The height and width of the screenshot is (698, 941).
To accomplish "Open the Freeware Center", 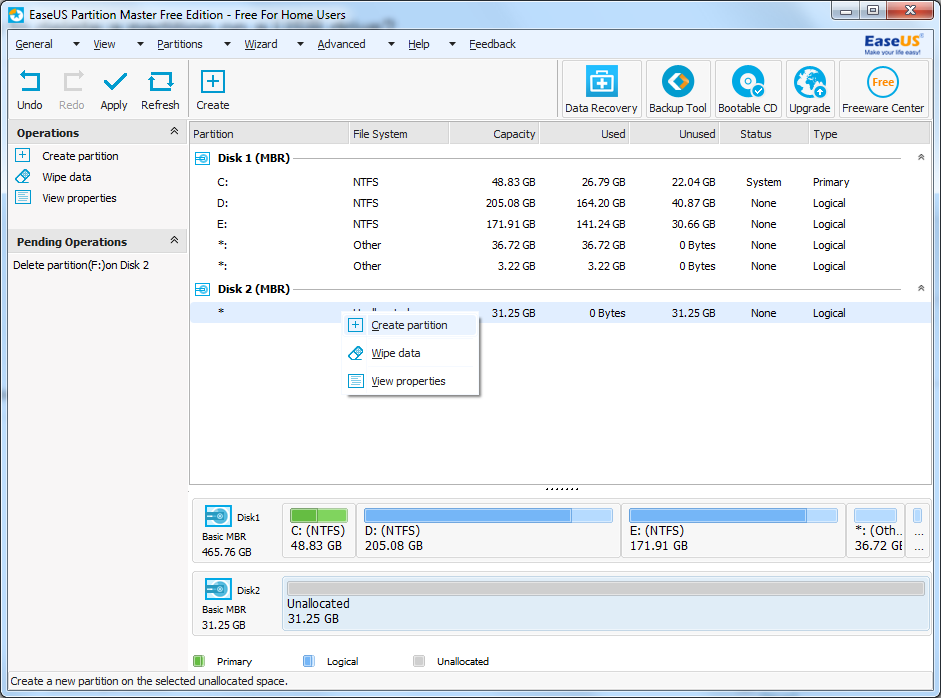I will pos(883,89).
